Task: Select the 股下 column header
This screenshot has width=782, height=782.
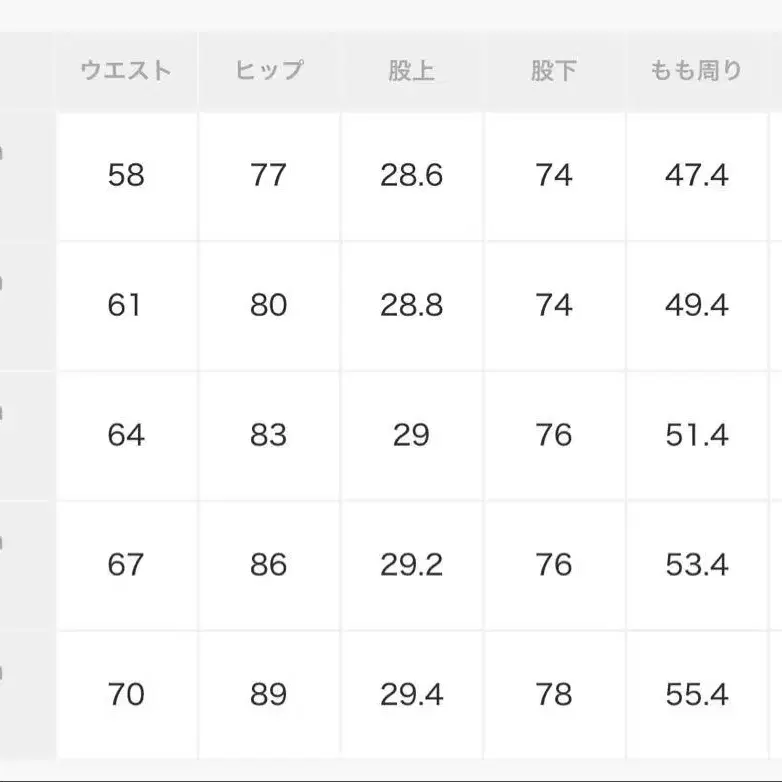Action: click(554, 71)
